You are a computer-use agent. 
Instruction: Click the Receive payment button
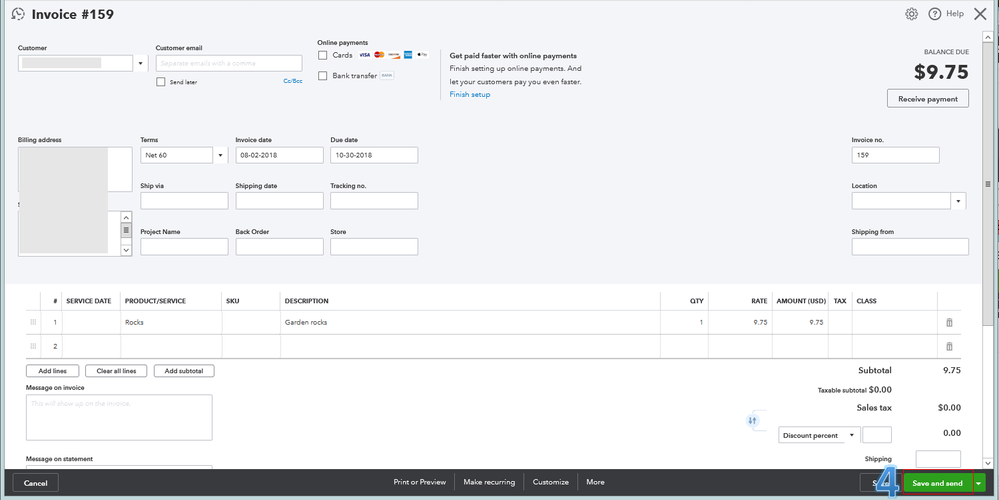[x=927, y=98]
